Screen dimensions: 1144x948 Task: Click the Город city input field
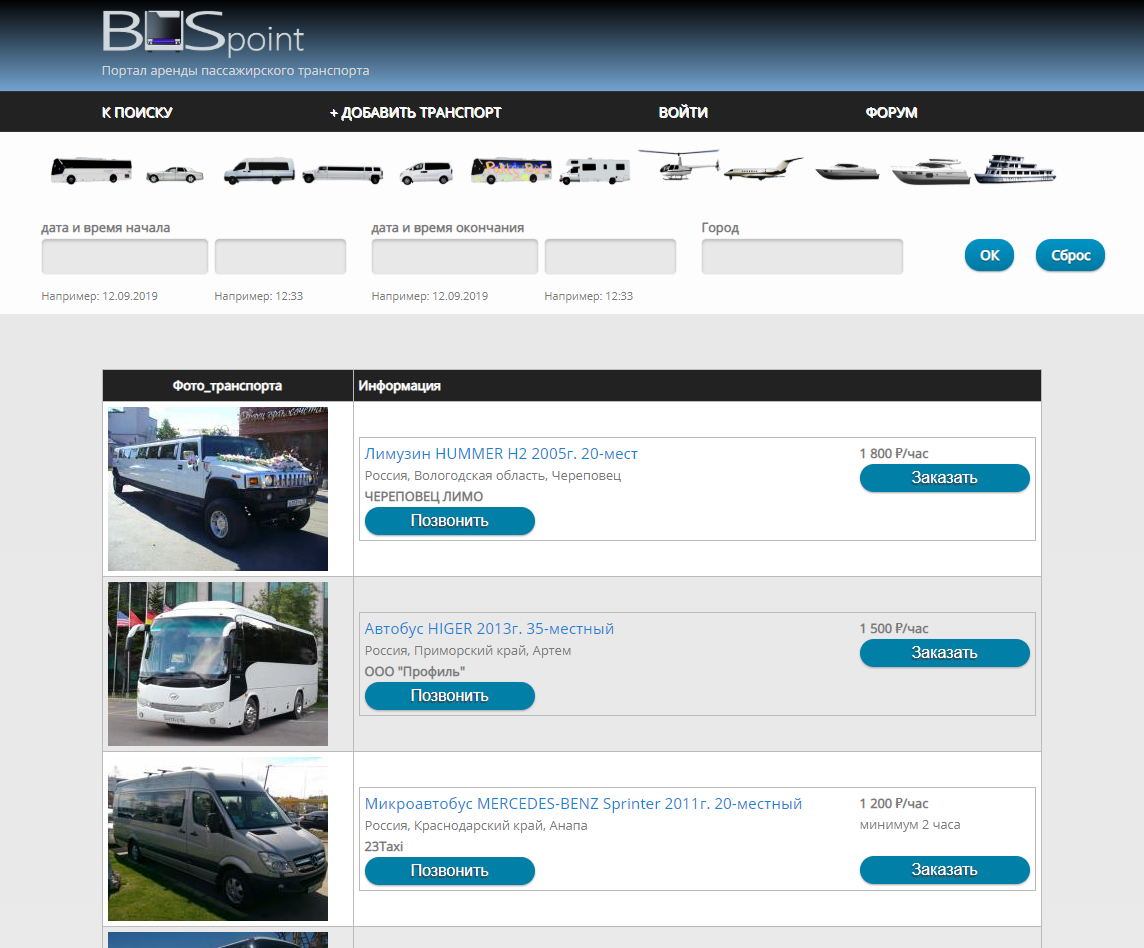click(x=803, y=256)
